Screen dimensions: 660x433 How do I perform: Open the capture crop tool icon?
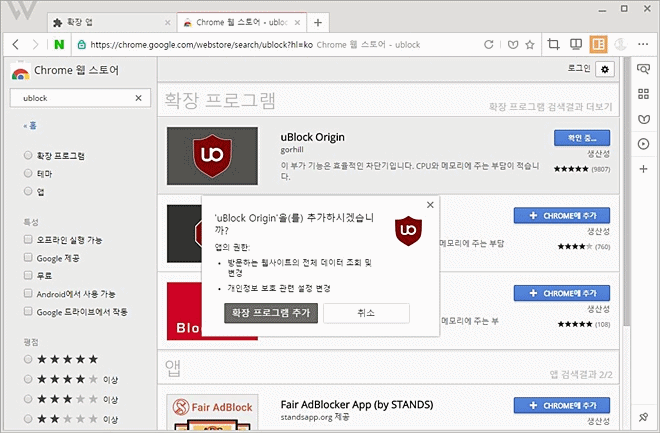553,44
